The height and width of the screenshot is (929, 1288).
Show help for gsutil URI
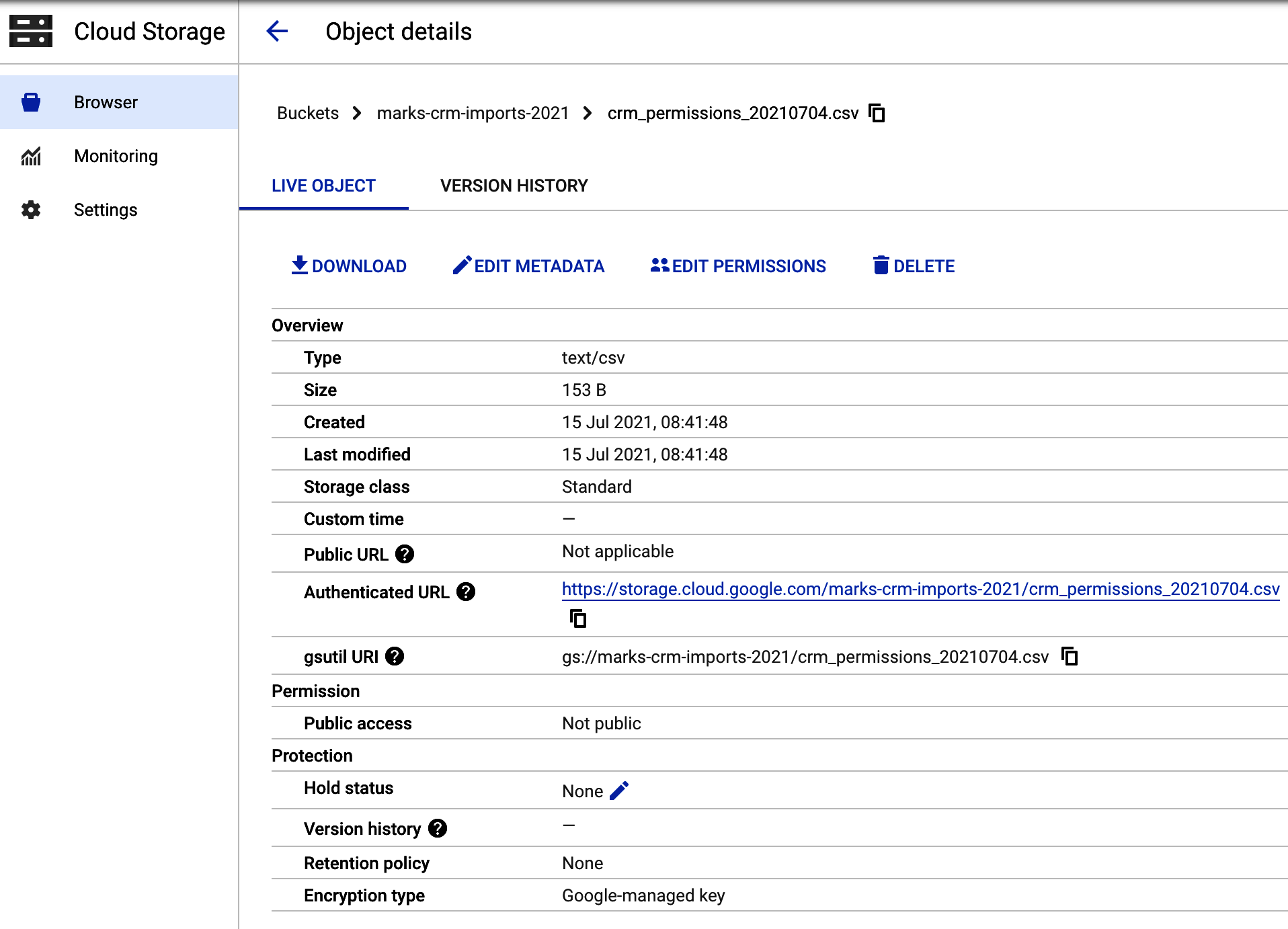tap(395, 656)
